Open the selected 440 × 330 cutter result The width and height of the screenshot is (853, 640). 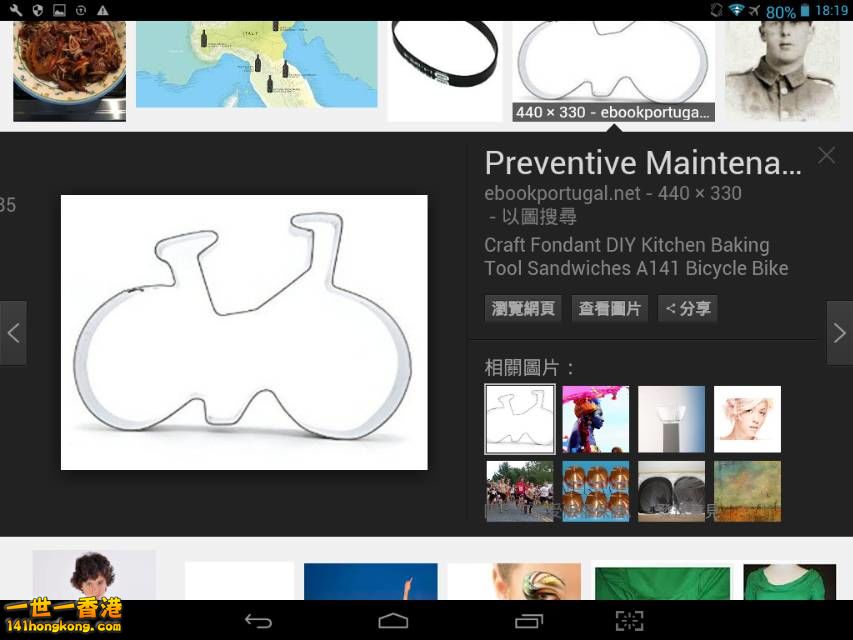coord(613,71)
